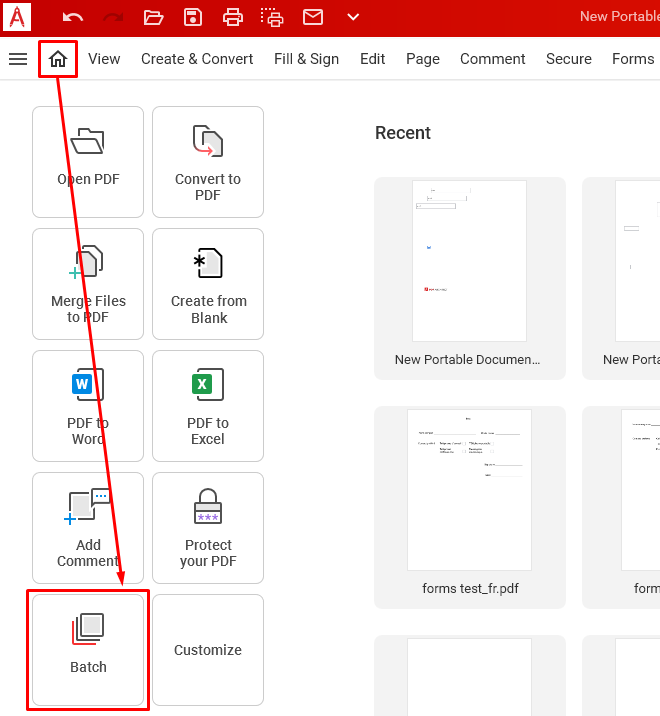Image resolution: width=660 pixels, height=716 pixels.
Task: Choose Create from Blank tile
Action: 208,284
